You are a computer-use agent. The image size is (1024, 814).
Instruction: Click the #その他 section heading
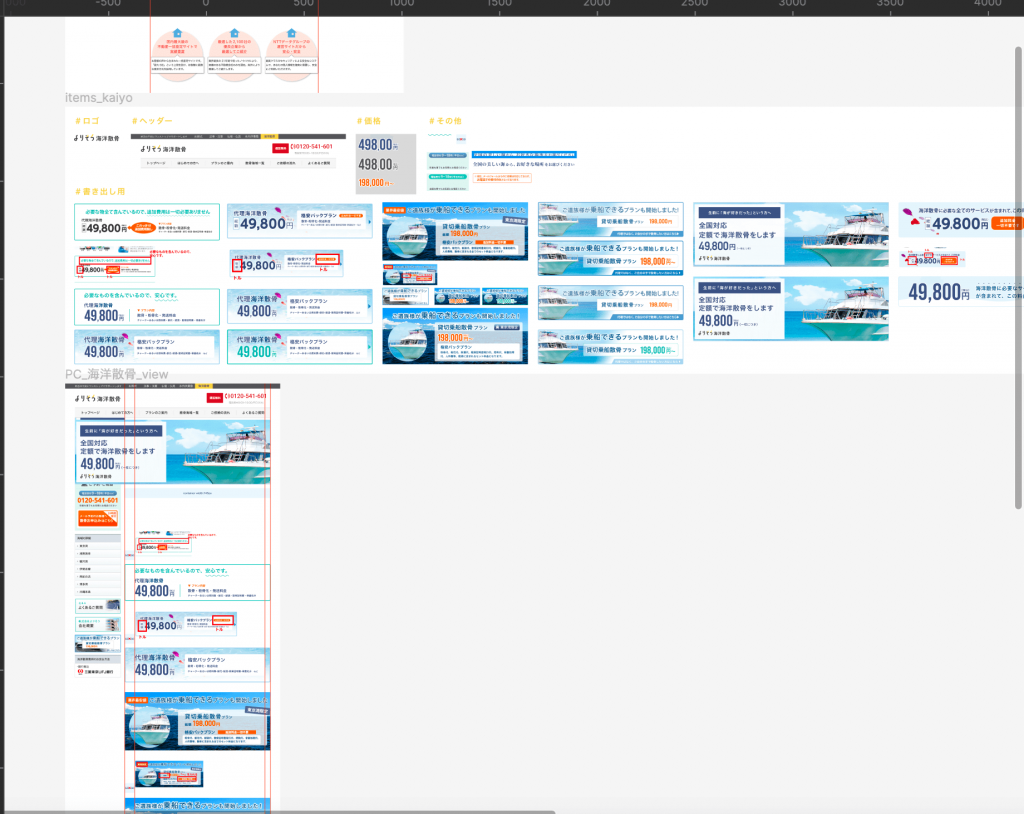click(445, 121)
